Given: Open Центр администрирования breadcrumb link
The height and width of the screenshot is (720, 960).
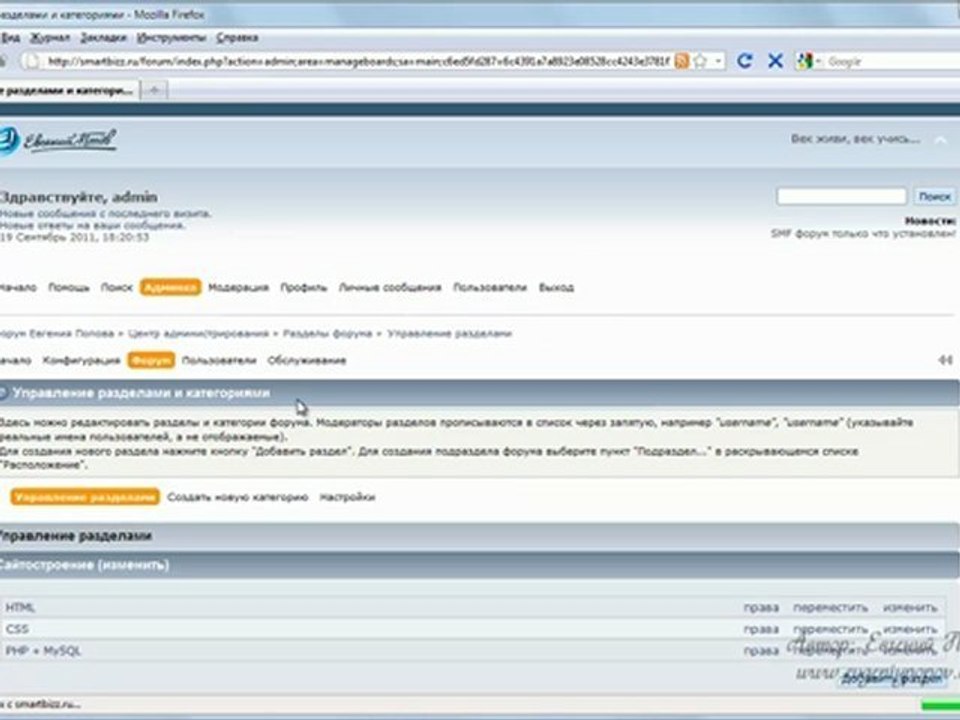Looking at the screenshot, I should [x=198, y=334].
